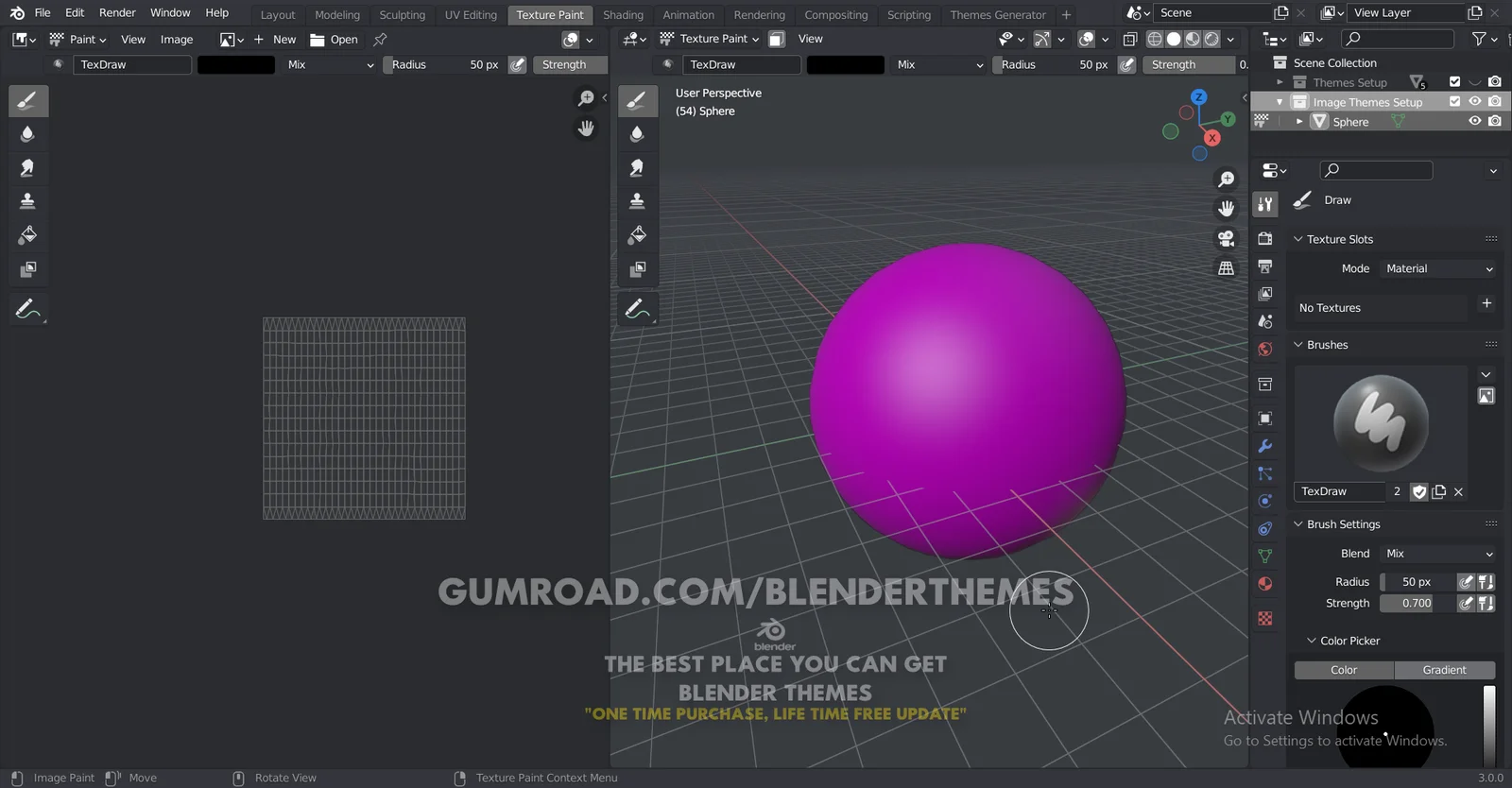Viewport: 1512px width, 788px height.
Task: Switch to wireframe viewport shading
Action: point(1155,39)
